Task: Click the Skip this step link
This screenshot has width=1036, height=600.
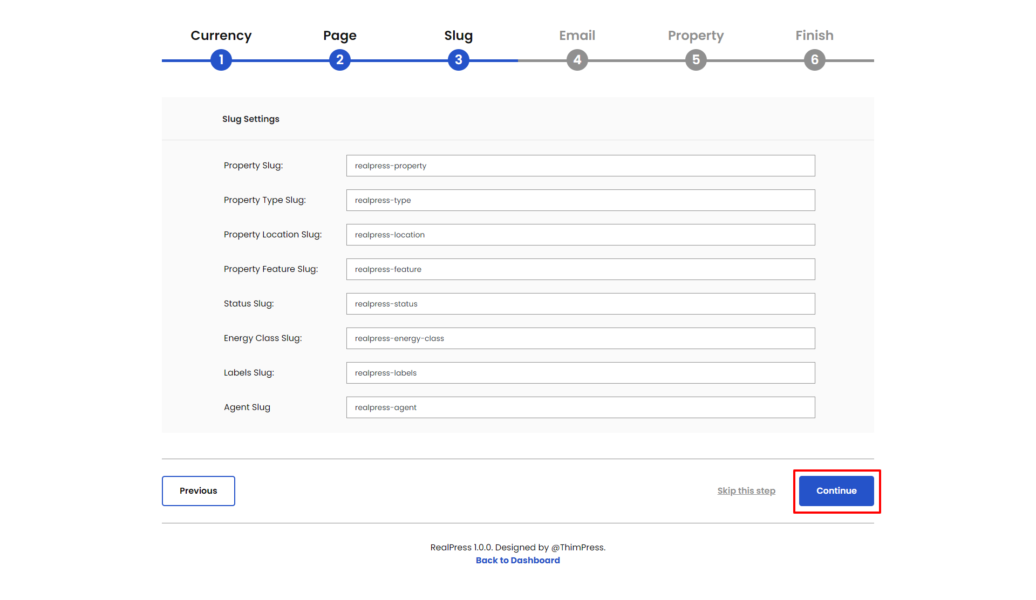Action: point(746,491)
